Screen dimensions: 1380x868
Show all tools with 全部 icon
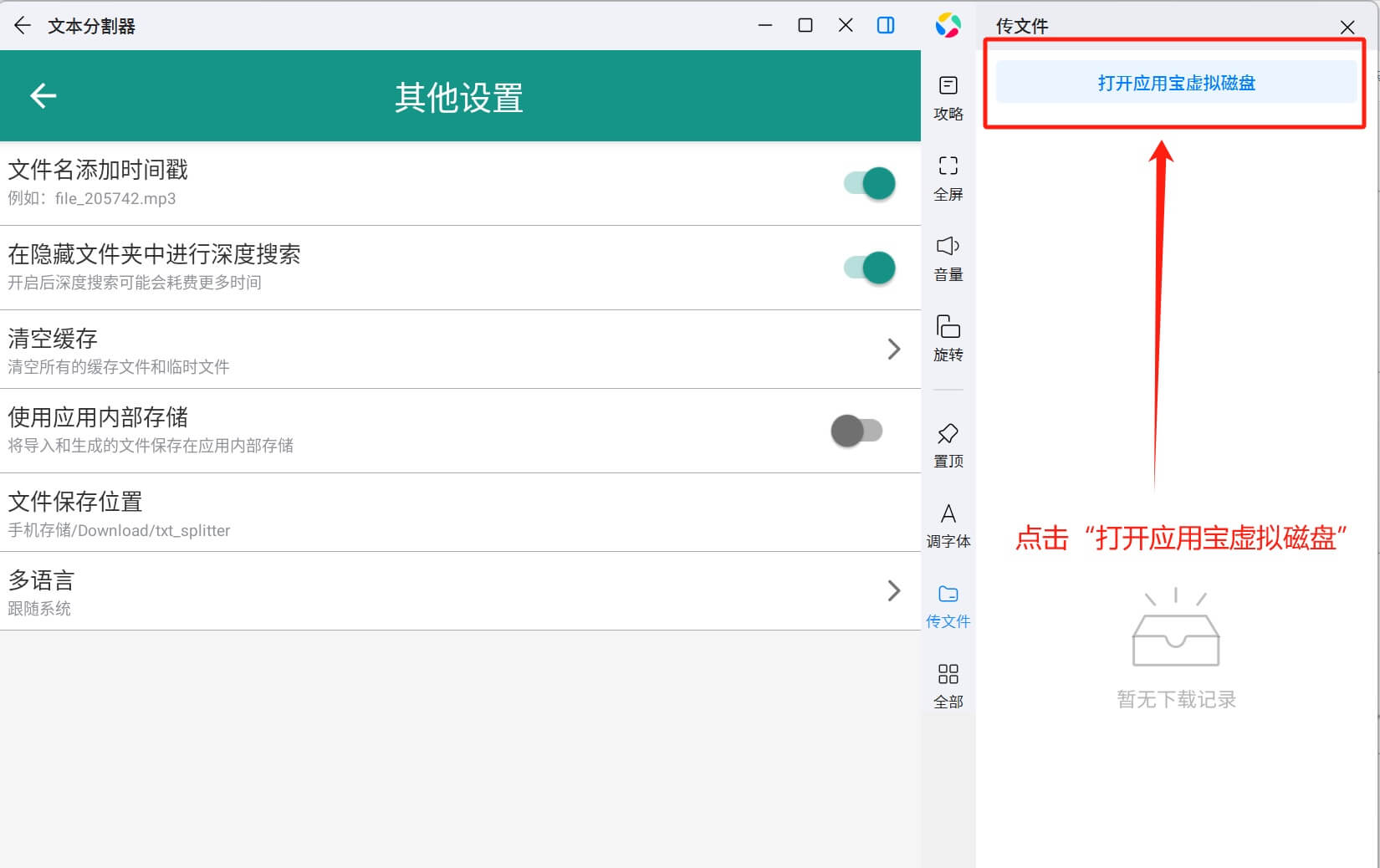pos(948,686)
